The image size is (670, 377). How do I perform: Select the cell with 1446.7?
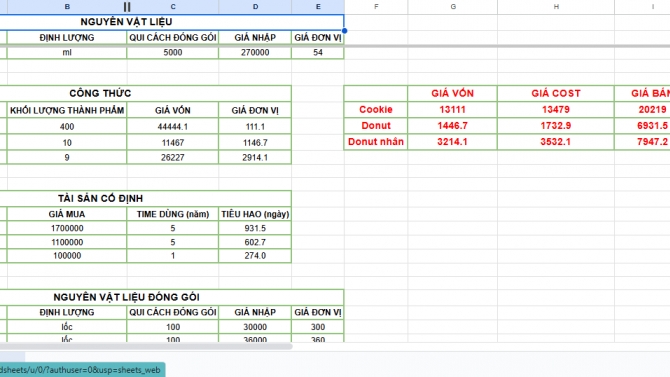coord(453,126)
